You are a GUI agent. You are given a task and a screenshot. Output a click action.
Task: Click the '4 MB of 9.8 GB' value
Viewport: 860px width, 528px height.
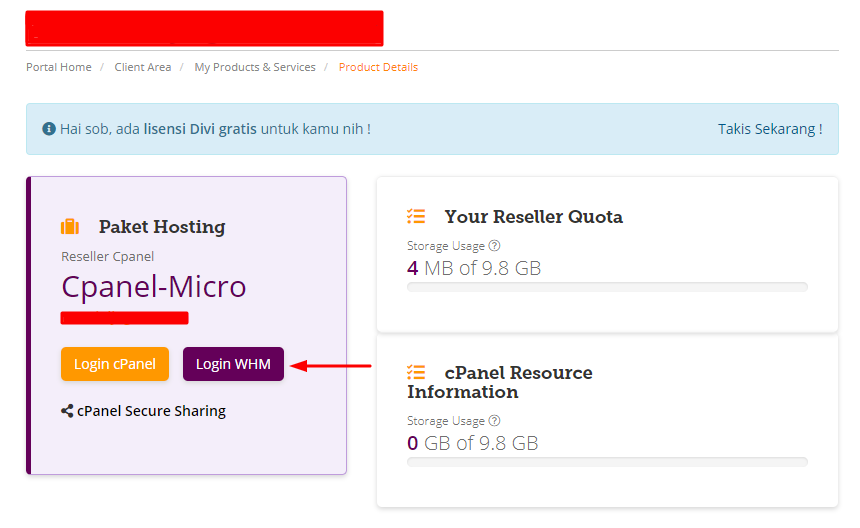coord(474,268)
